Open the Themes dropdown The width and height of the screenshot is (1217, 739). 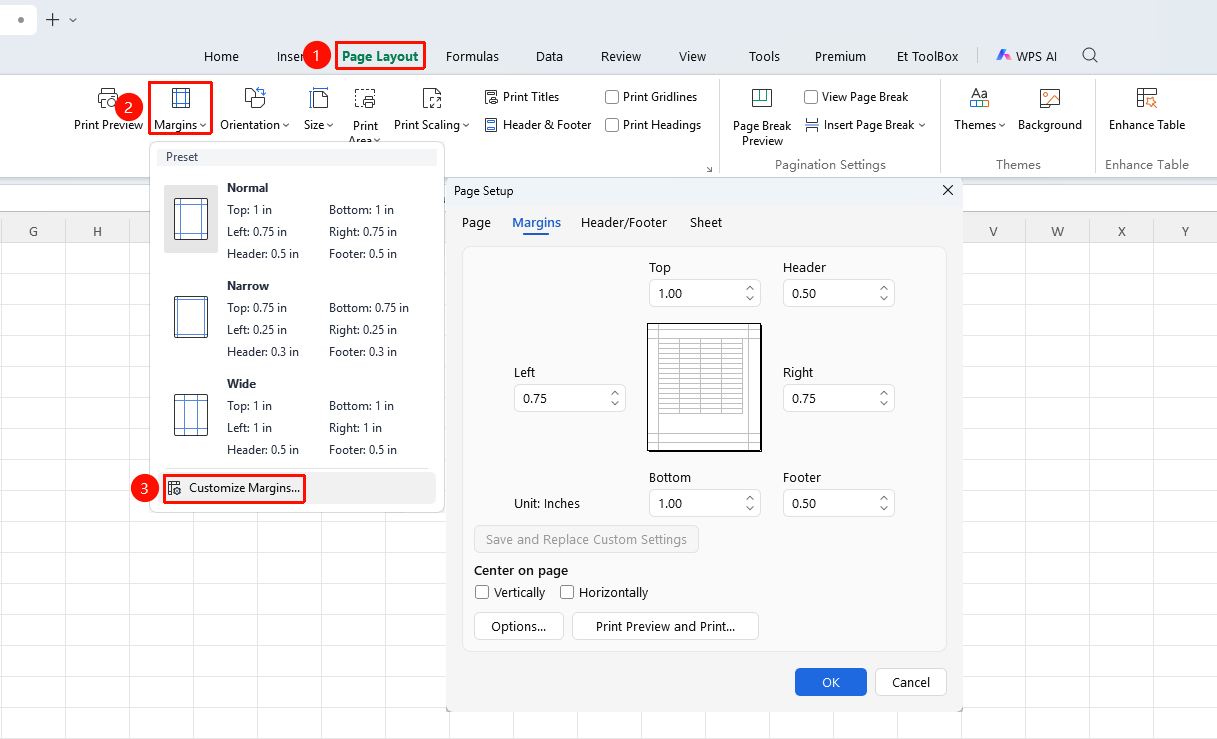pos(980,109)
